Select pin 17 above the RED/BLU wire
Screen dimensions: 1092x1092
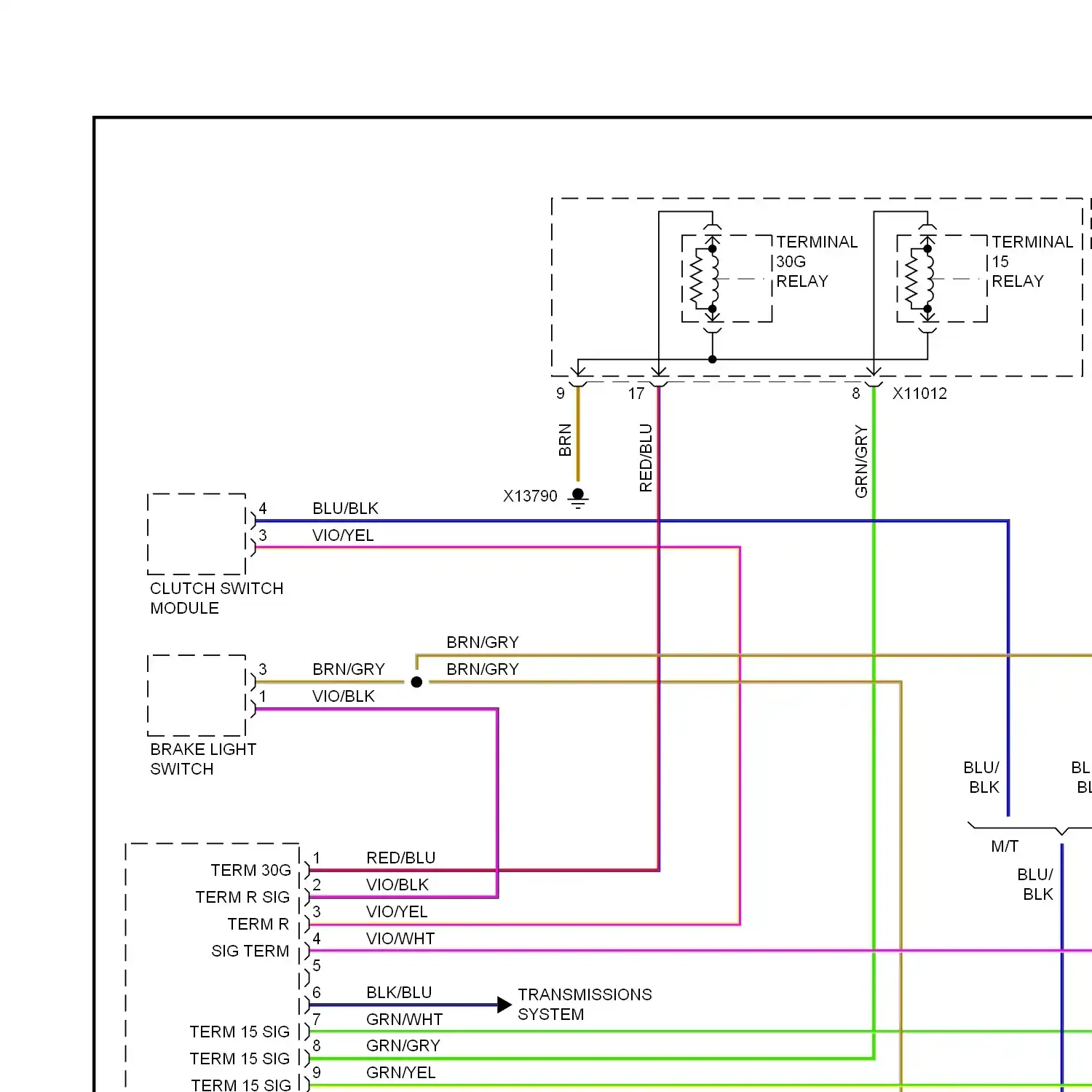(x=636, y=394)
